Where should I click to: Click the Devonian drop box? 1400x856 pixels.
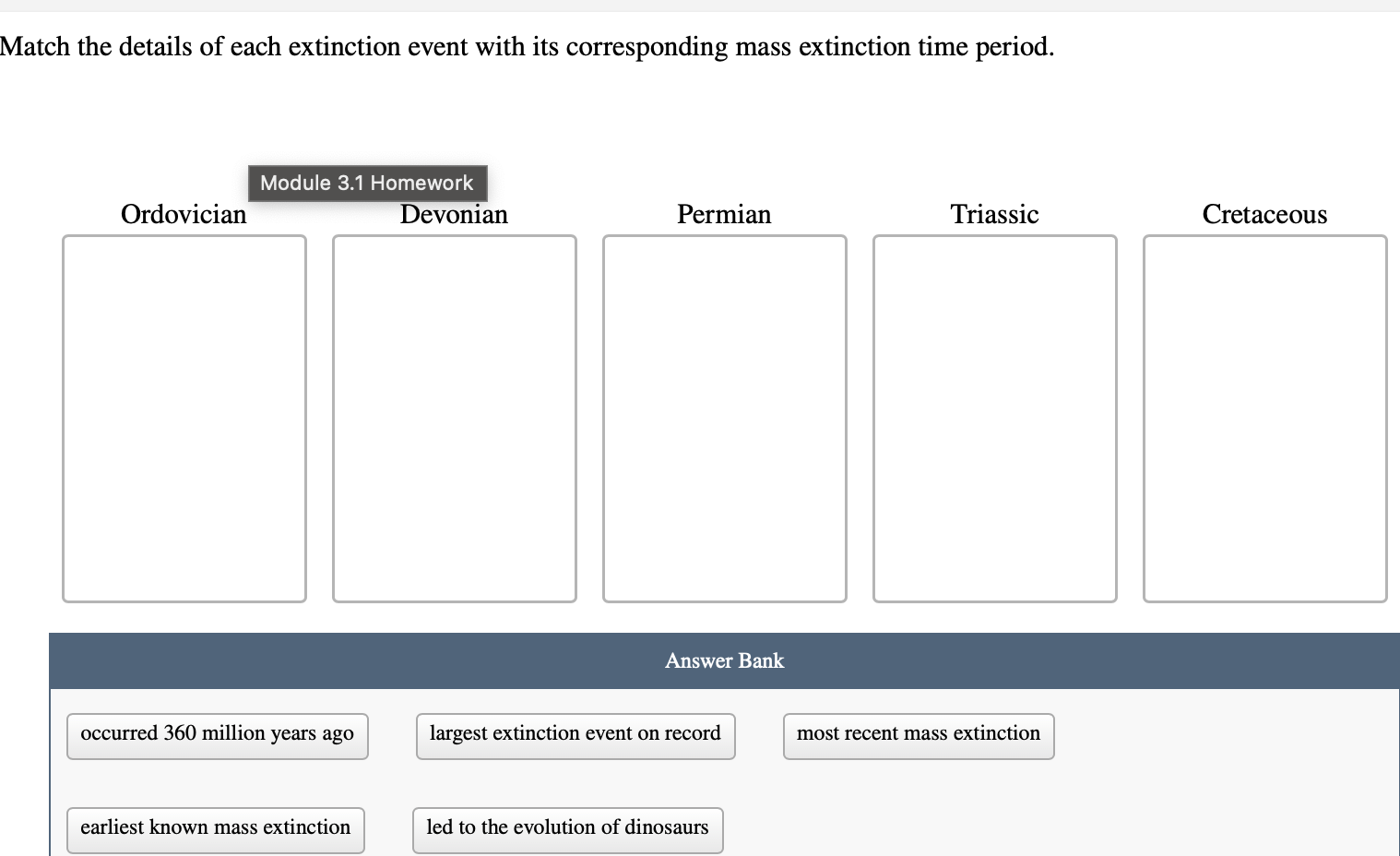[x=454, y=418]
